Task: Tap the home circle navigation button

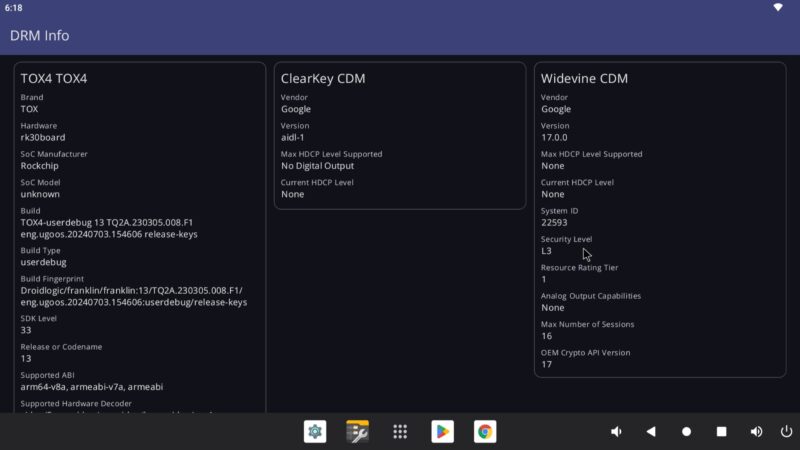Action: (686, 431)
